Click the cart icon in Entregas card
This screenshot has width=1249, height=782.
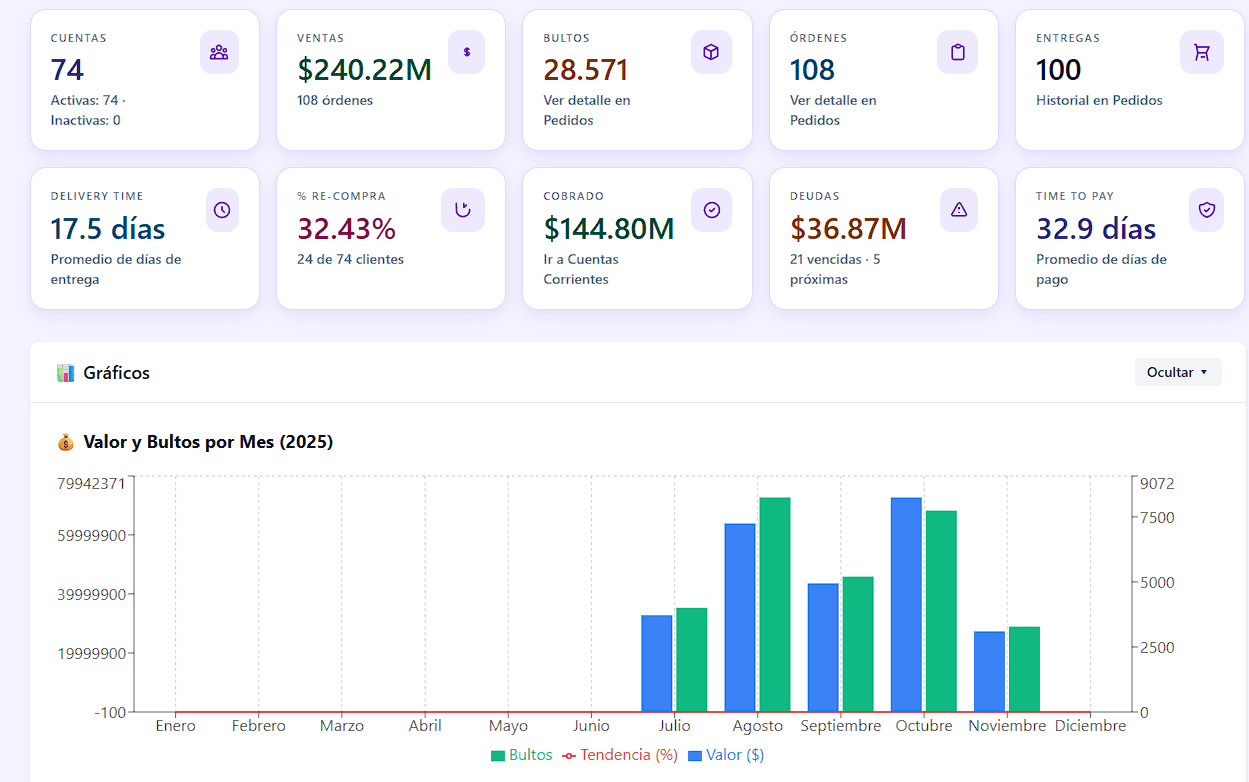(1202, 52)
